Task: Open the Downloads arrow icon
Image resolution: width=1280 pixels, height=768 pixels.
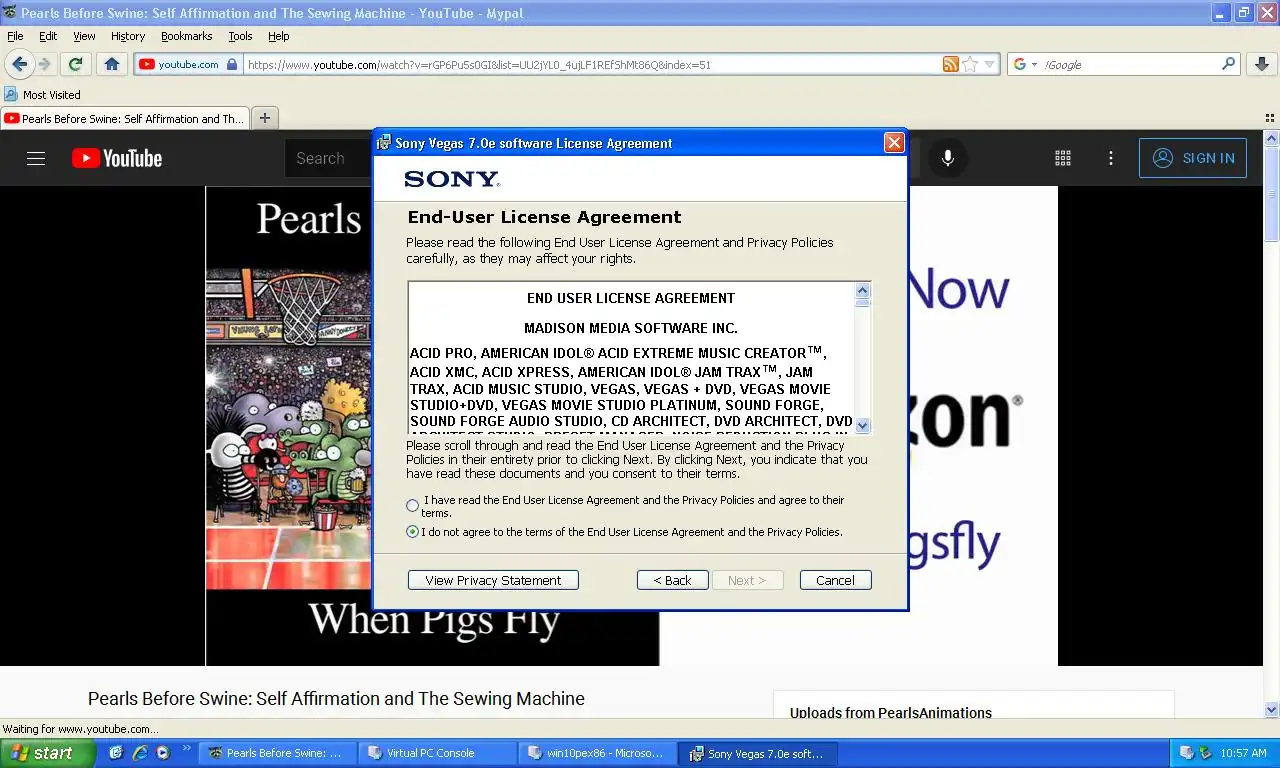Action: coord(1261,64)
